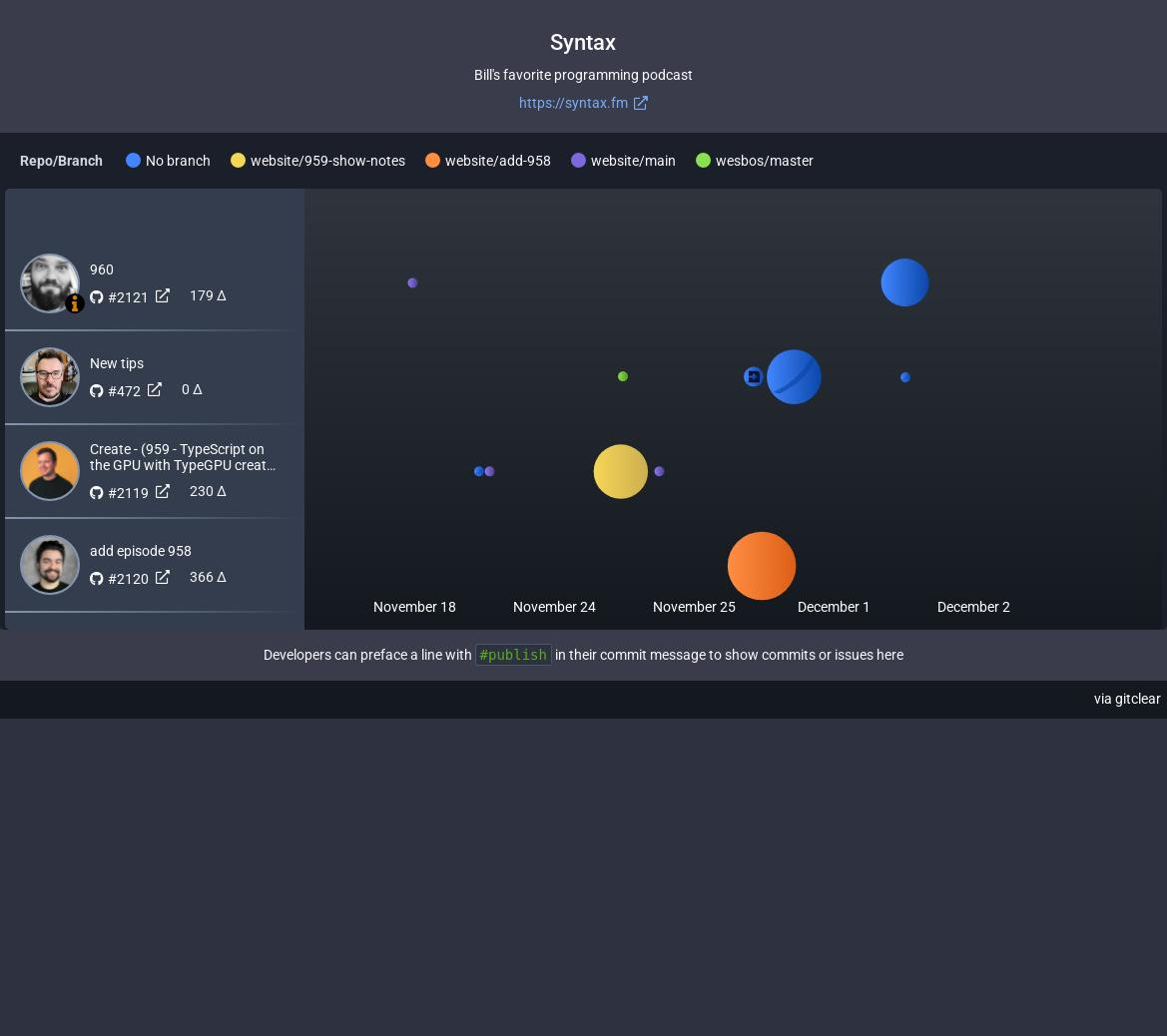
Task: Click external link icon beside #2120
Action: [163, 578]
